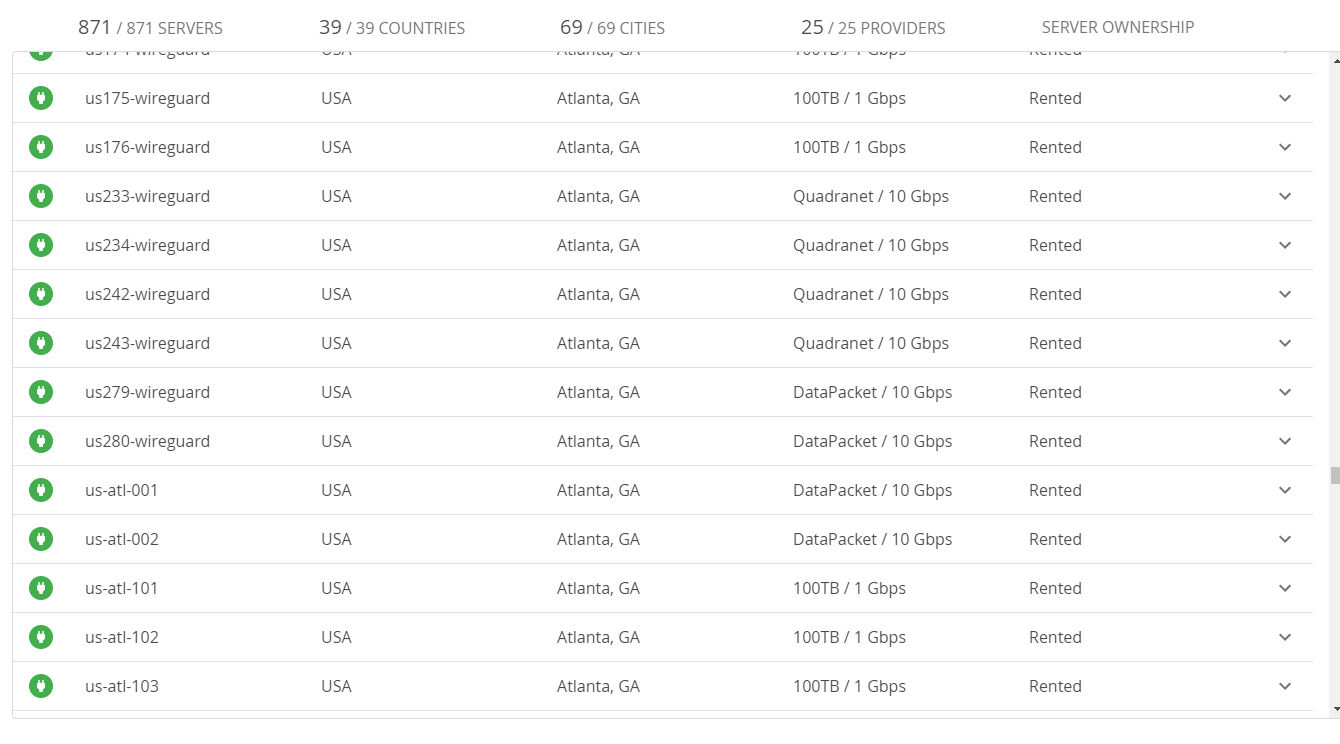Click status icon for us-atl-103 server
1340x744 pixels.
click(x=41, y=686)
